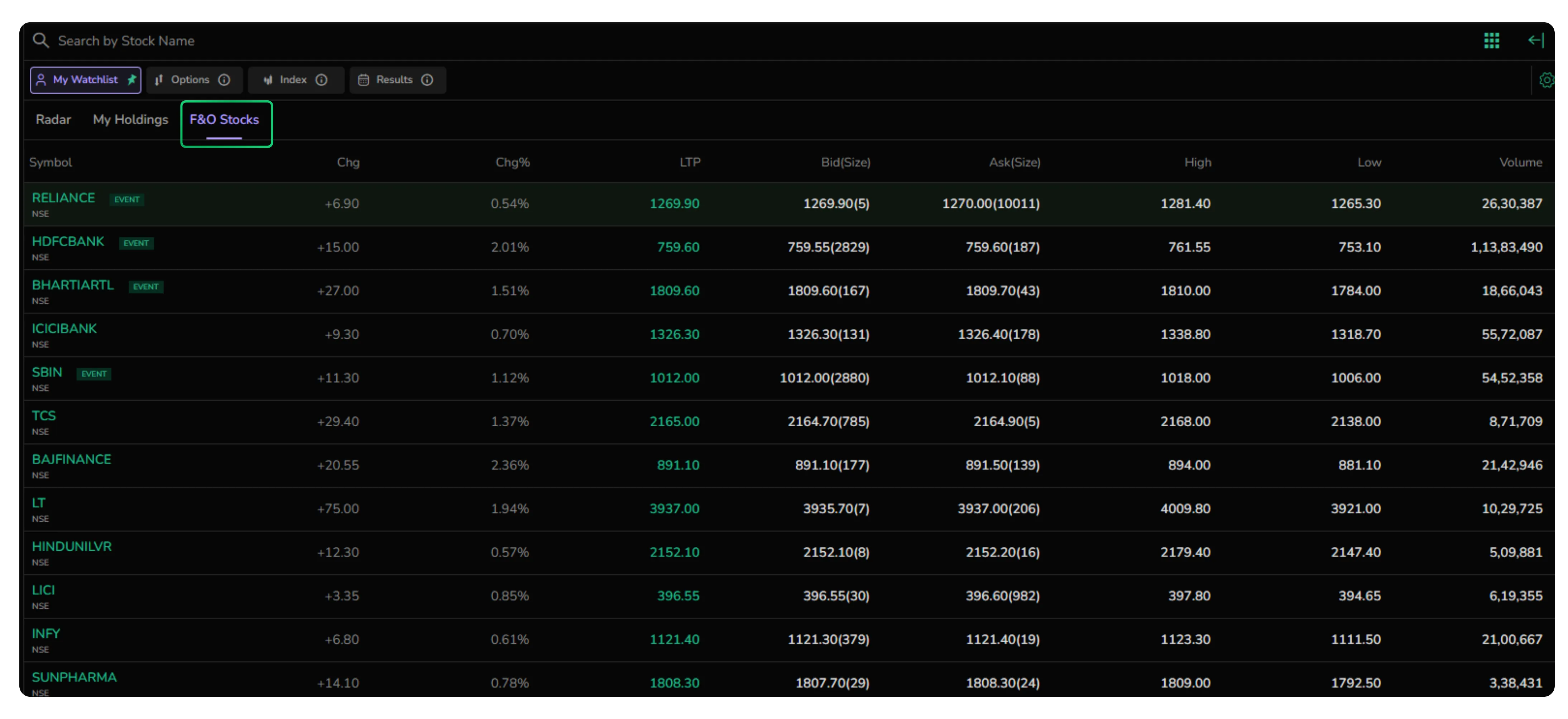1568x719 pixels.
Task: Sort by the Chg column header
Action: tap(348, 162)
